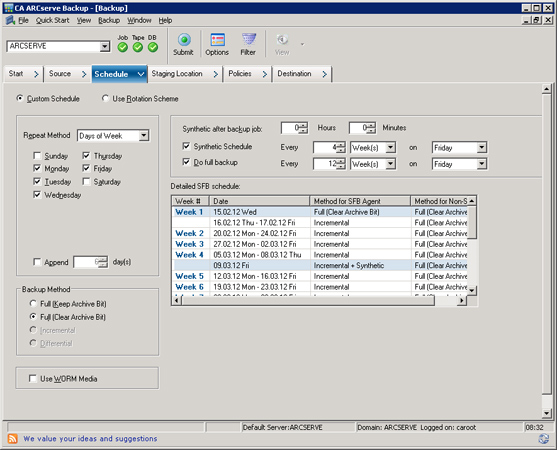Select the 09.03.12 Fri Incremental + Synthetic row
557x450 pixels.
click(x=320, y=265)
